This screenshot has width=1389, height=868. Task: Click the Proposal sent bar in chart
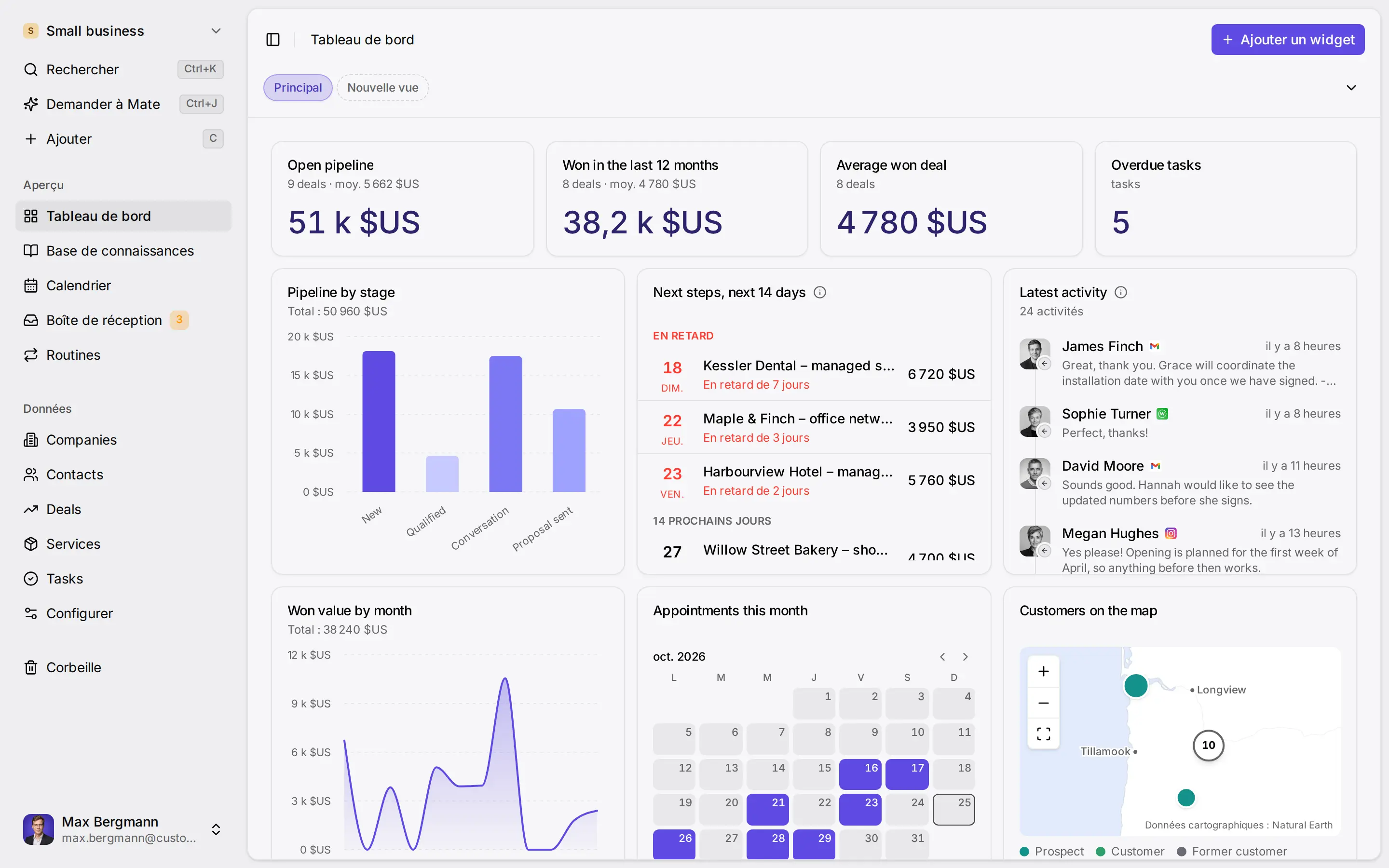coord(569,451)
